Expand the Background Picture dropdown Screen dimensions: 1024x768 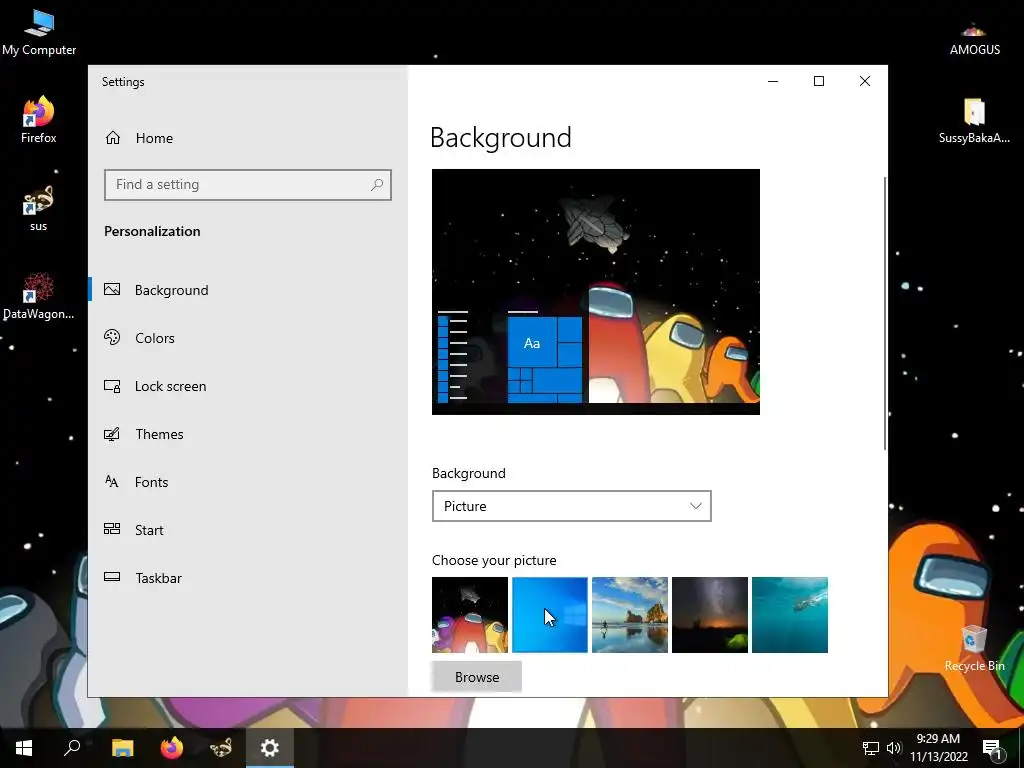click(x=571, y=506)
